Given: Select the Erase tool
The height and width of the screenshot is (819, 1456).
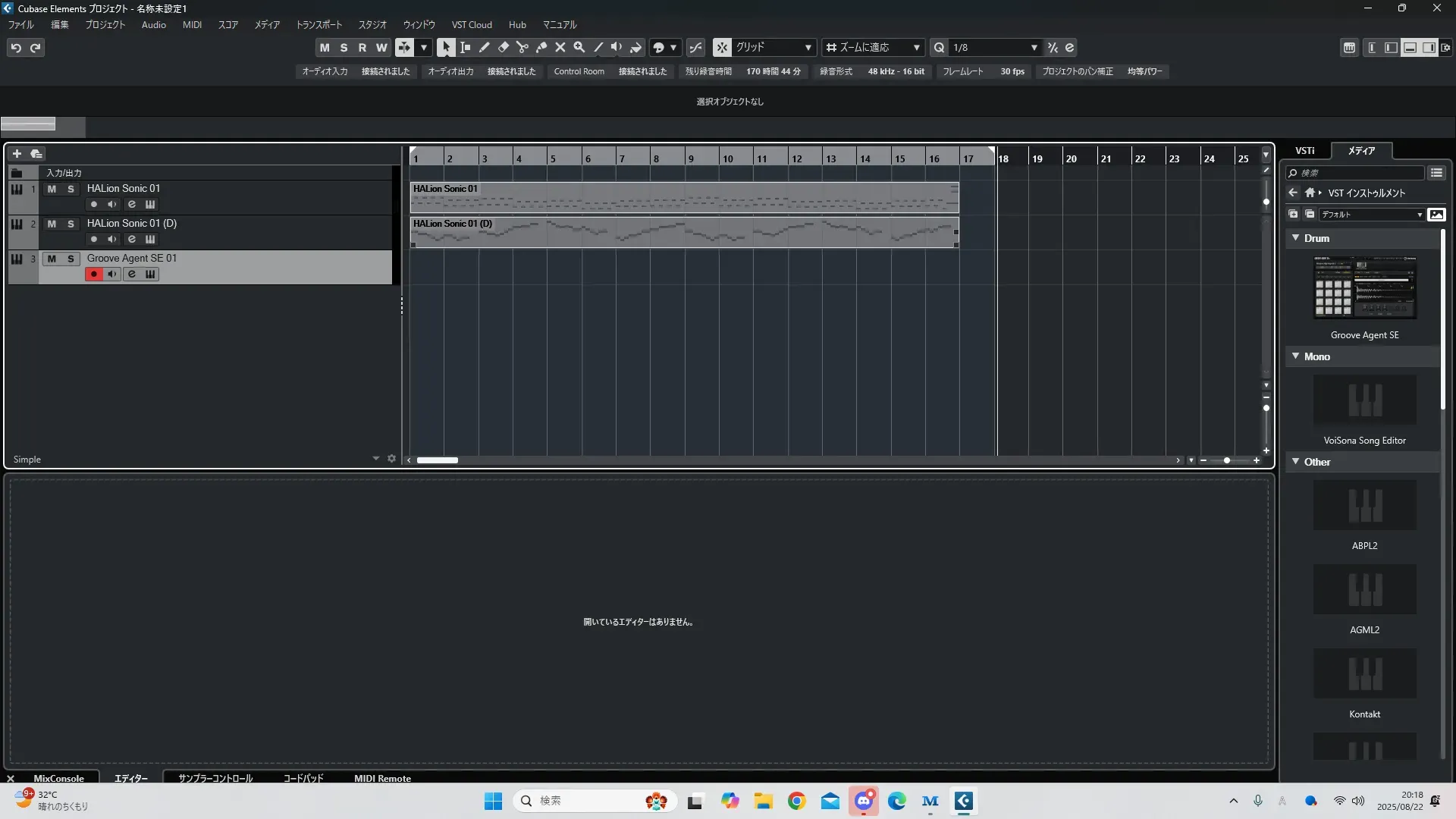Looking at the screenshot, I should (504, 47).
